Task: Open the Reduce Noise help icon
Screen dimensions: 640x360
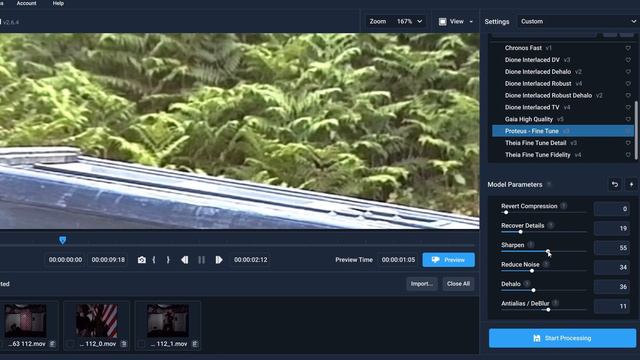Action: click(x=546, y=264)
